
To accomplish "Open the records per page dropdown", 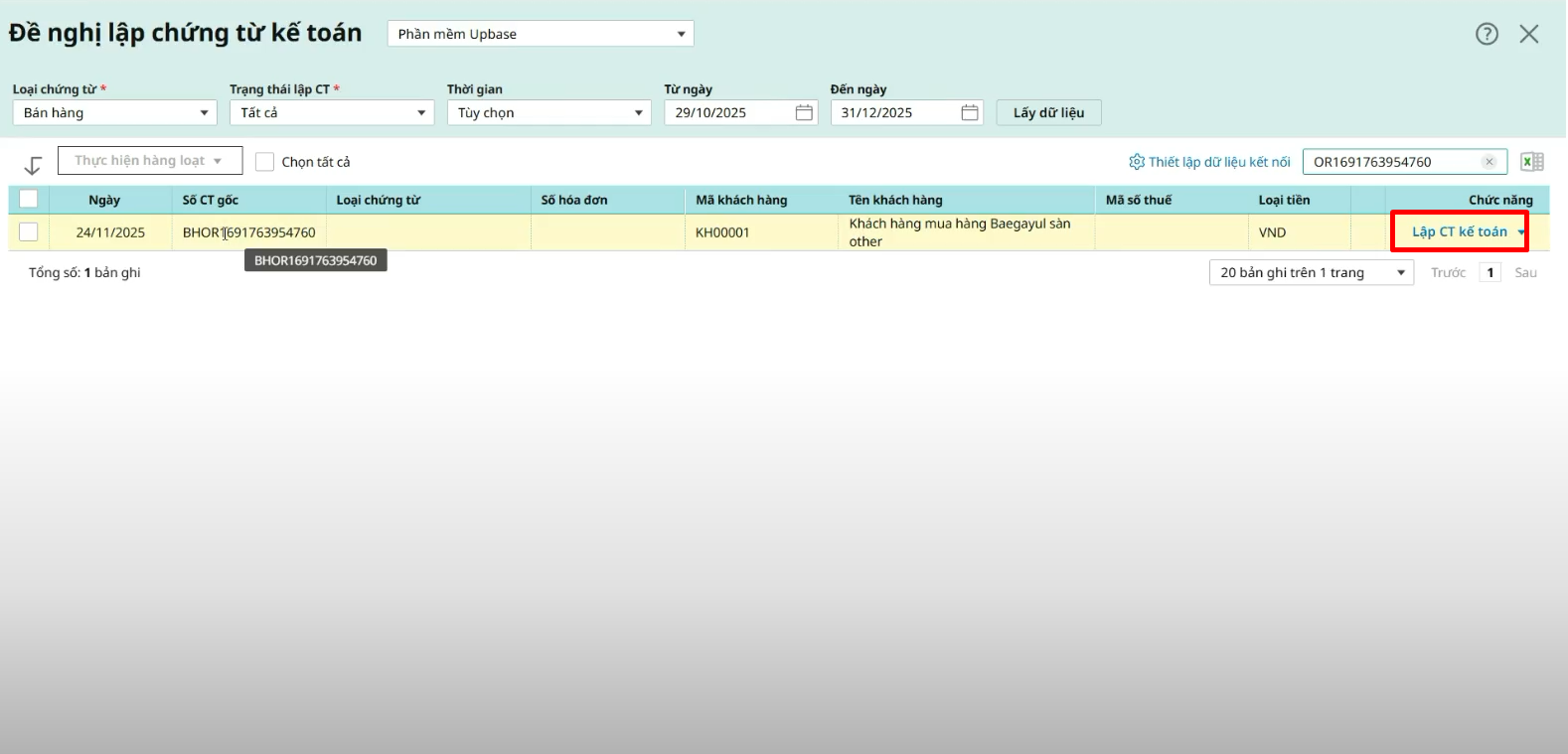I will [x=1310, y=273].
